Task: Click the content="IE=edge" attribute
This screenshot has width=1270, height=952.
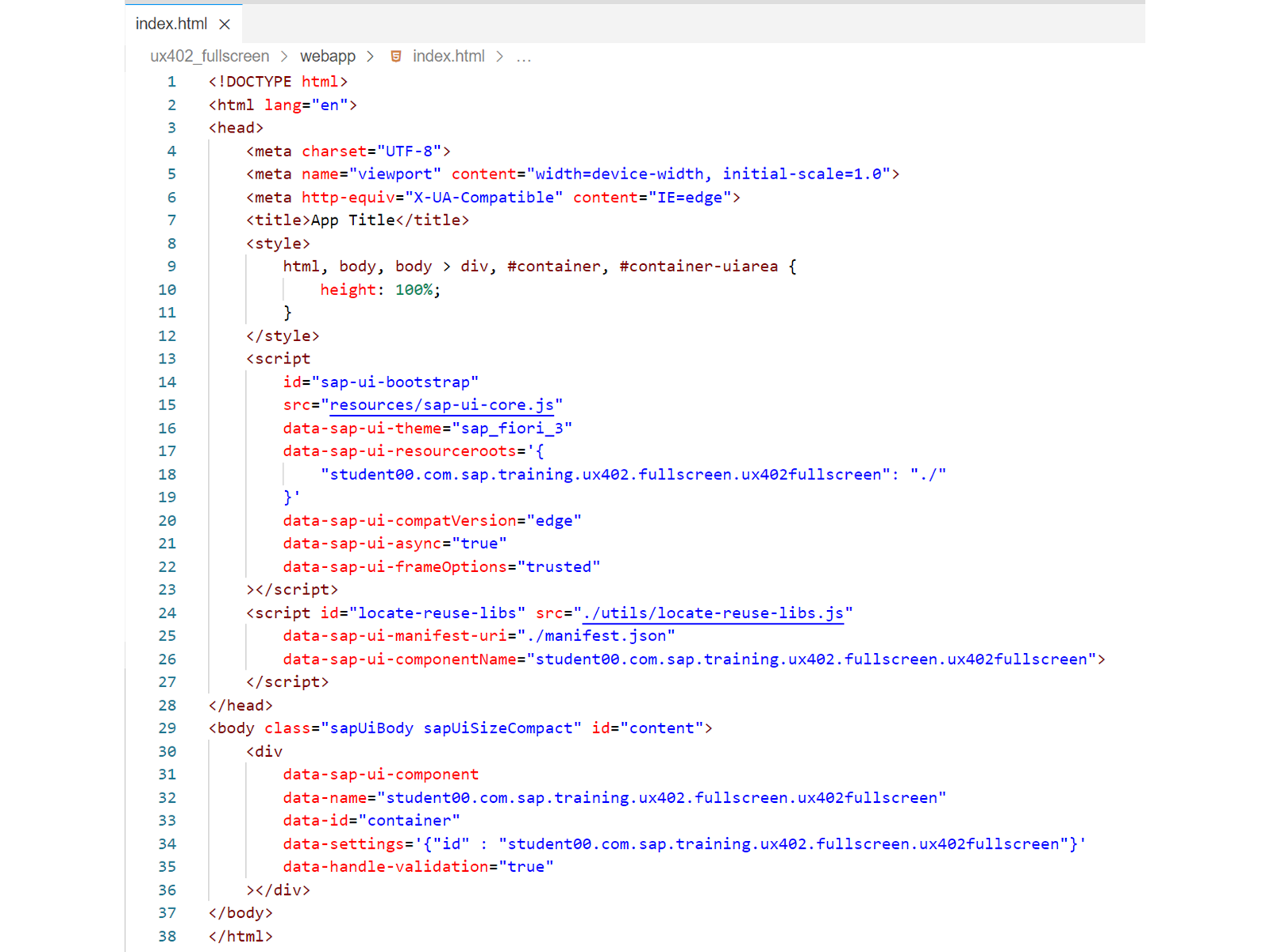Action: (x=652, y=197)
